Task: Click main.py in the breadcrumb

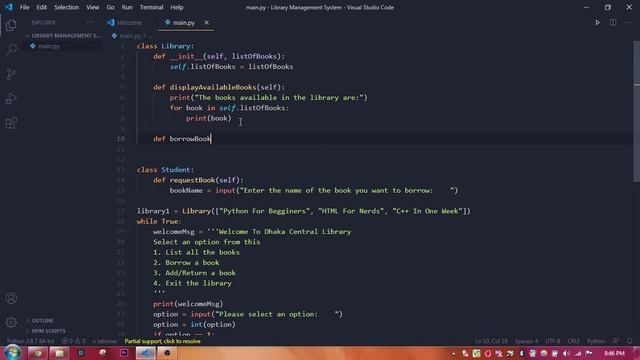Action: tap(130, 36)
